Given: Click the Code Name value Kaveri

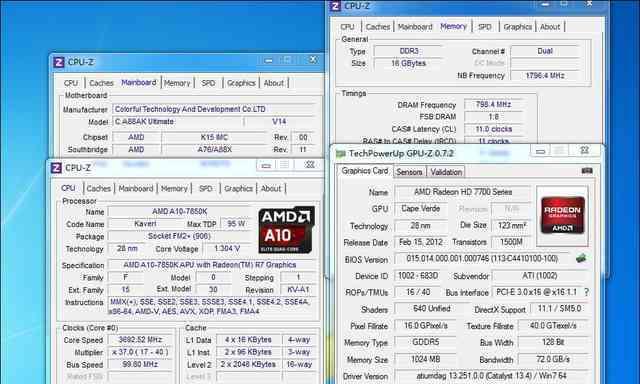Looking at the screenshot, I should (145, 224).
